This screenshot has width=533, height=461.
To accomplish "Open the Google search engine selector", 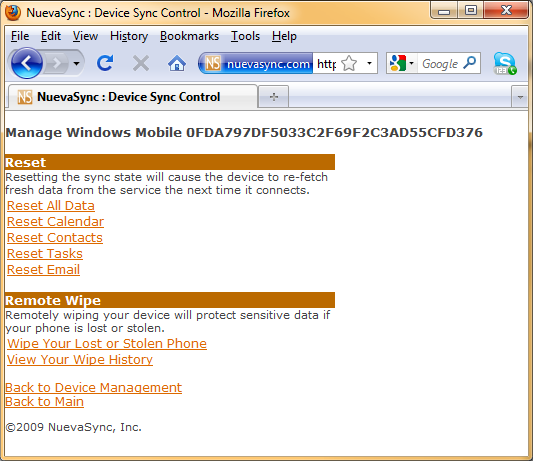I will (401, 63).
